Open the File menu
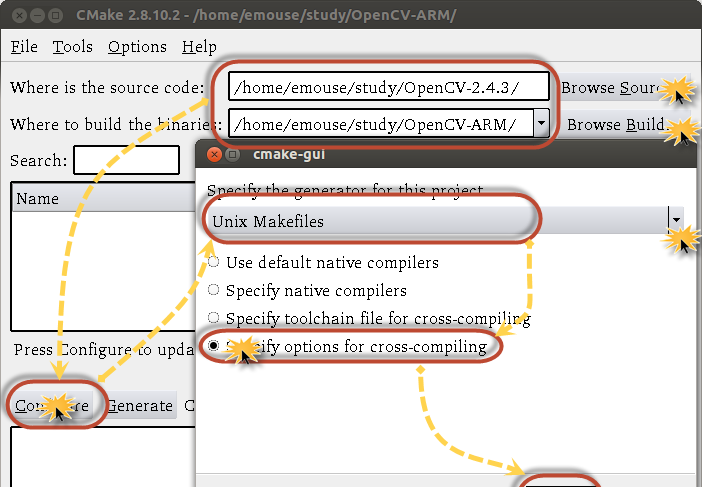Screen dimensions: 702x487 pyautogui.click(x=24, y=47)
